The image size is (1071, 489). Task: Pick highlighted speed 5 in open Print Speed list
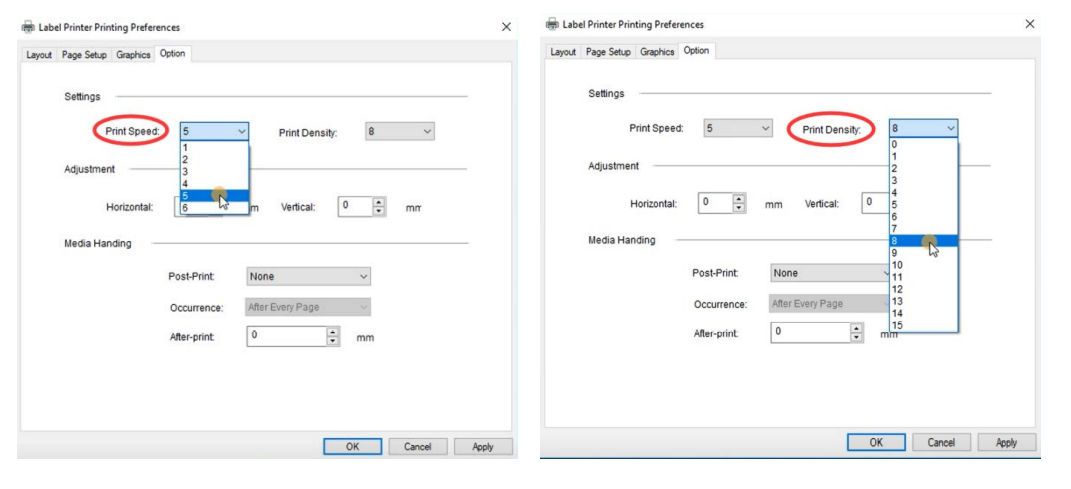pos(214,195)
